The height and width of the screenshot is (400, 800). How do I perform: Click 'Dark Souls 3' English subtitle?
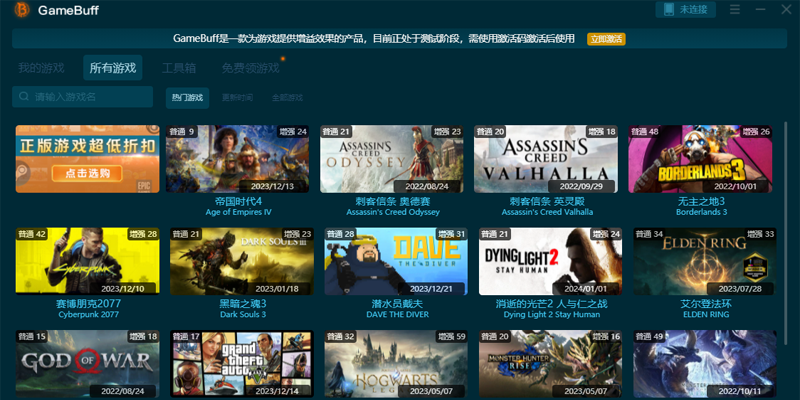tap(243, 314)
